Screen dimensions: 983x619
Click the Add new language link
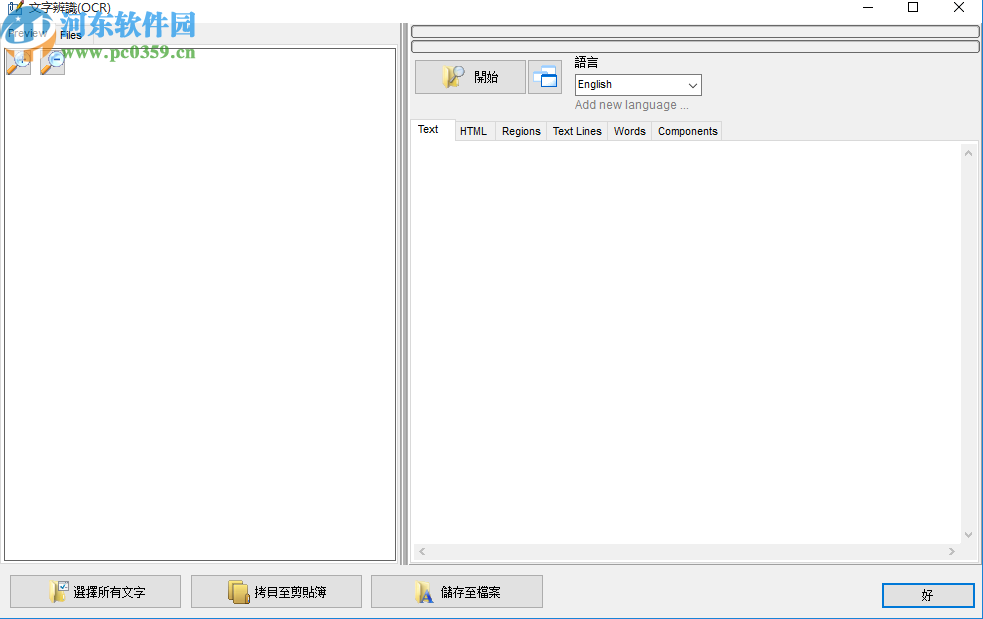pyautogui.click(x=631, y=104)
